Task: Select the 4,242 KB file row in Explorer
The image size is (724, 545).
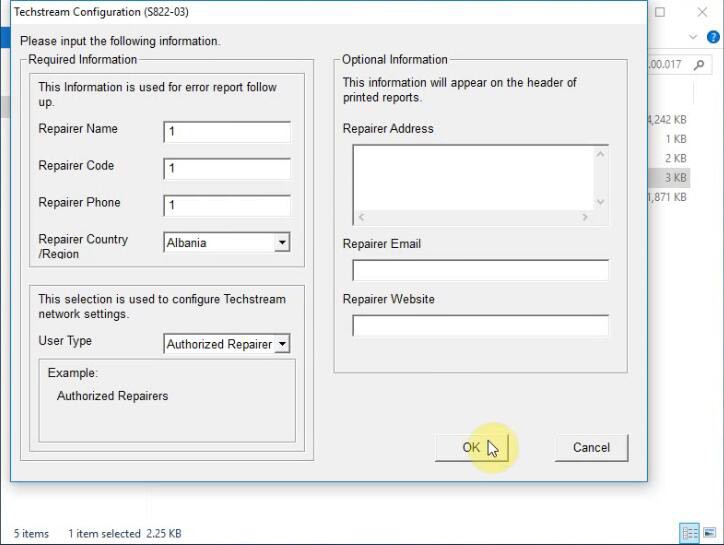Action: [x=669, y=120]
